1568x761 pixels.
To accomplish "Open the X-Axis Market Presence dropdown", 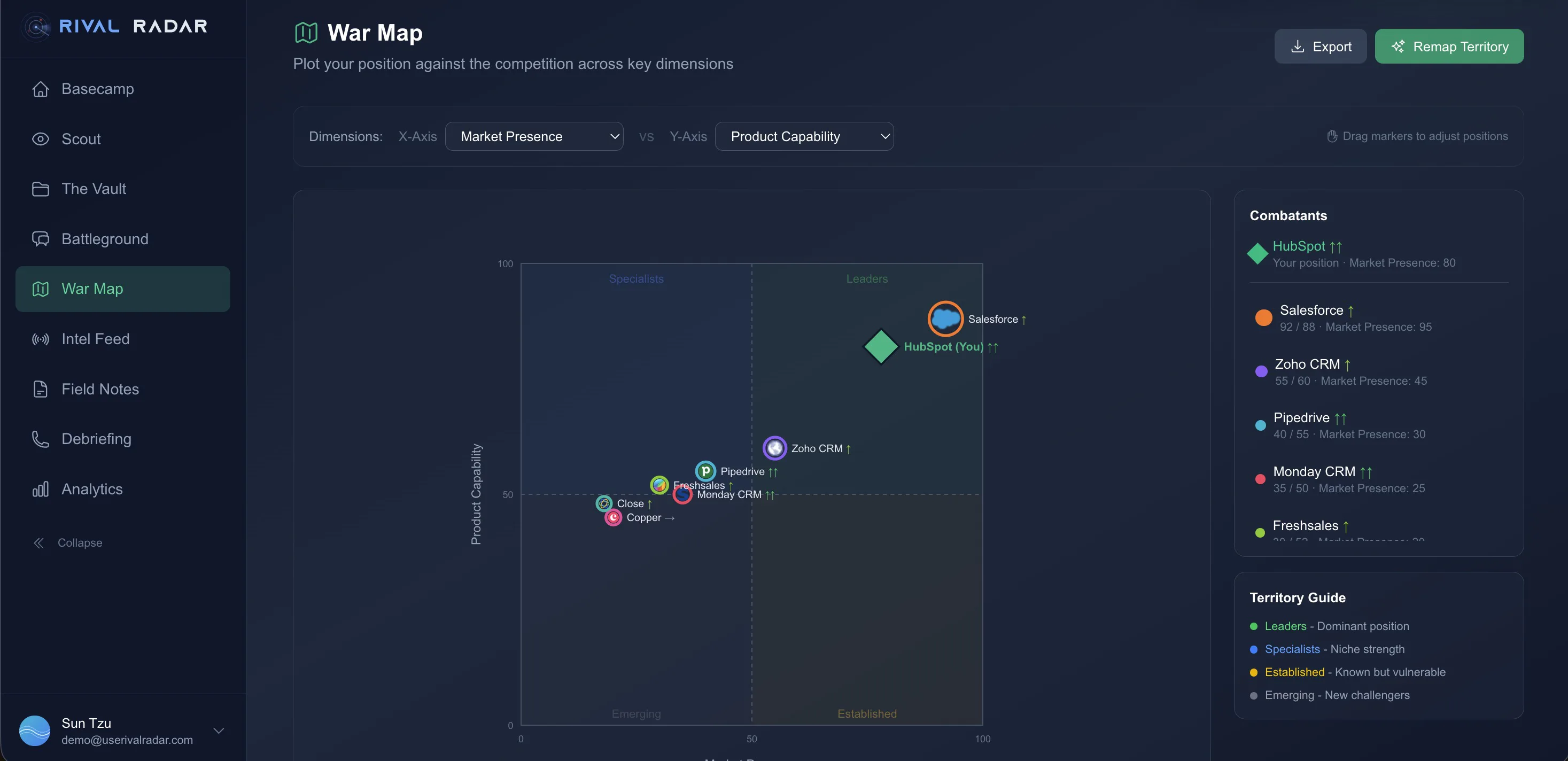I will coord(534,136).
